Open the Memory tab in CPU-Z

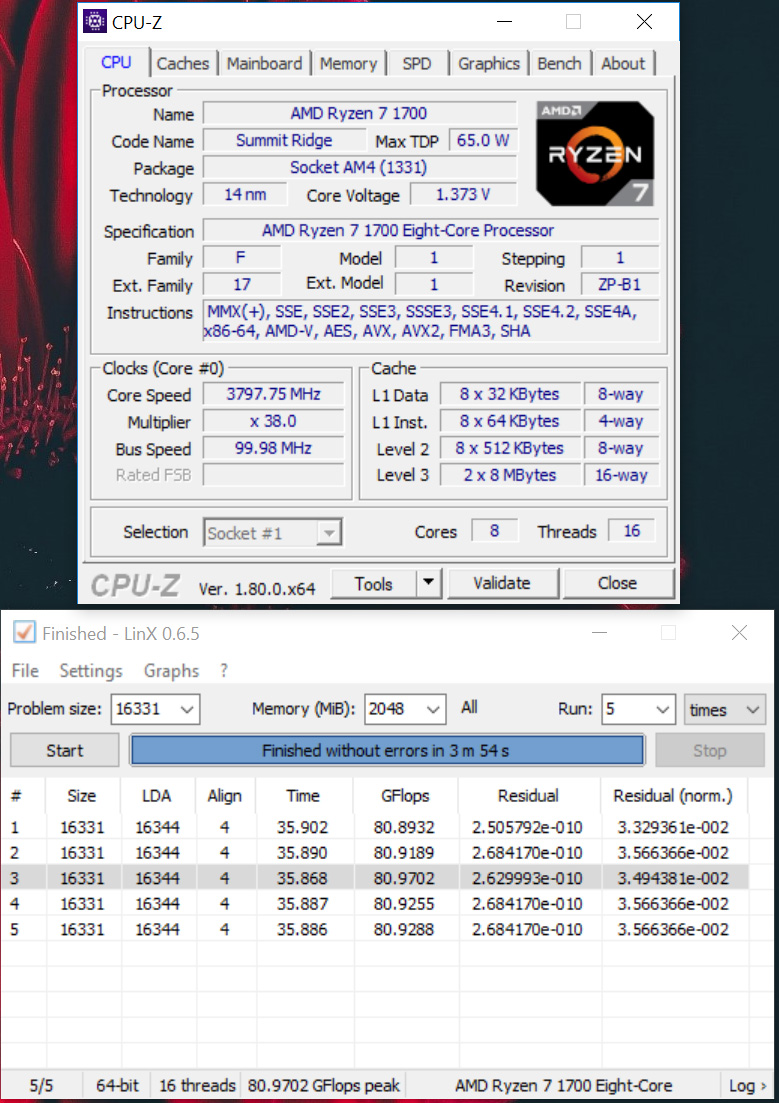pyautogui.click(x=348, y=63)
